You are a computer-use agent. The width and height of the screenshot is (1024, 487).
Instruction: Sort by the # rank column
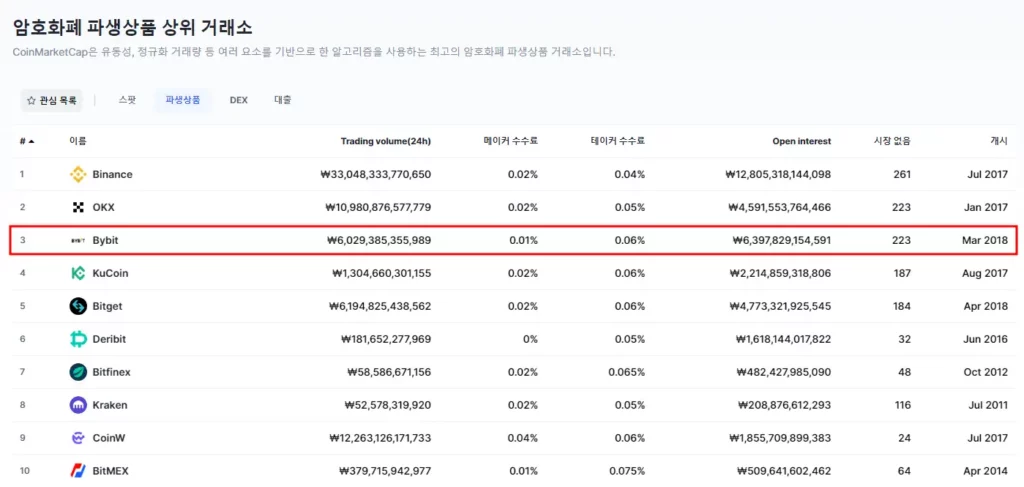point(27,141)
